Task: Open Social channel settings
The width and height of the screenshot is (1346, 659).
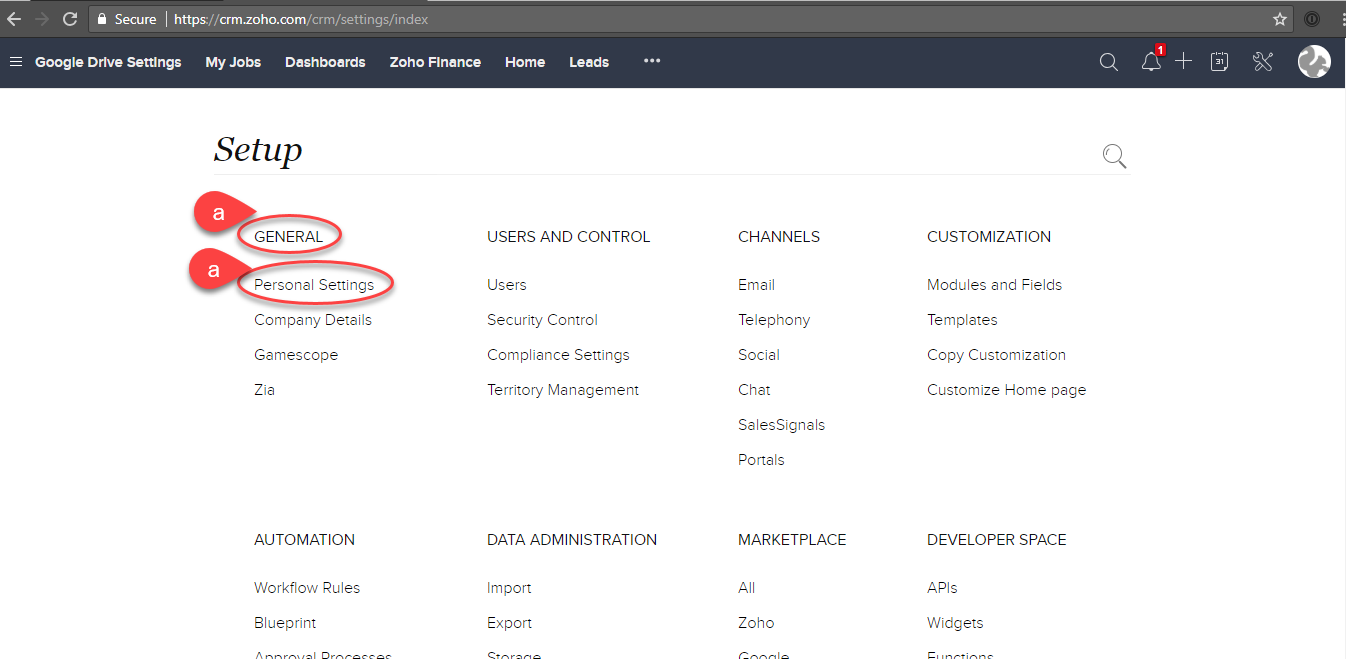Action: click(x=759, y=355)
